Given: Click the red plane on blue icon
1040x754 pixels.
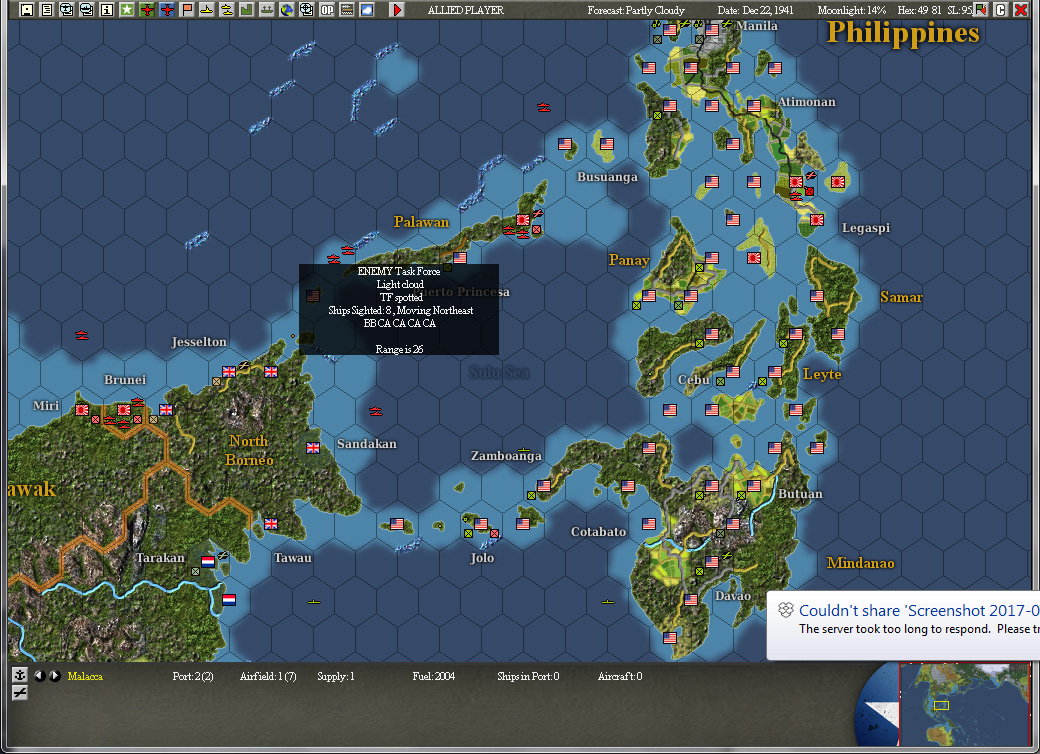Looking at the screenshot, I should (166, 9).
